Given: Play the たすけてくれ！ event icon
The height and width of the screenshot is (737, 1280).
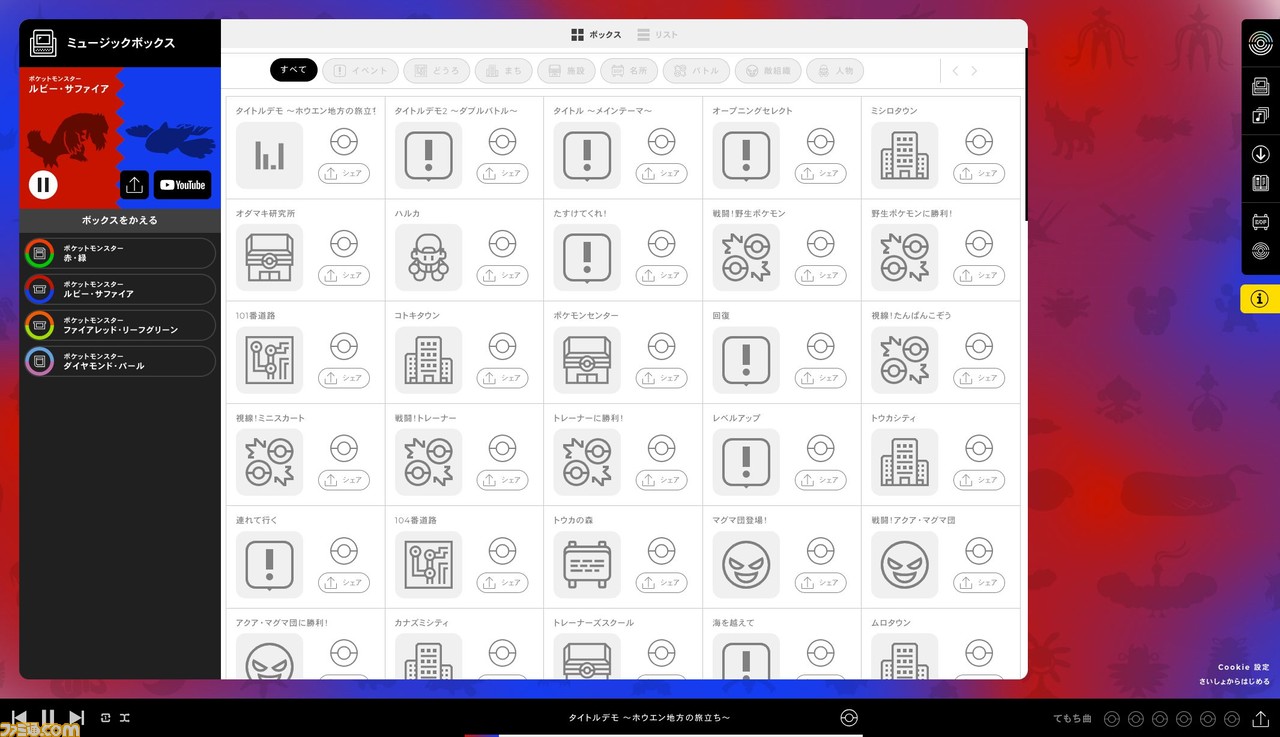Looking at the screenshot, I should coord(587,257).
